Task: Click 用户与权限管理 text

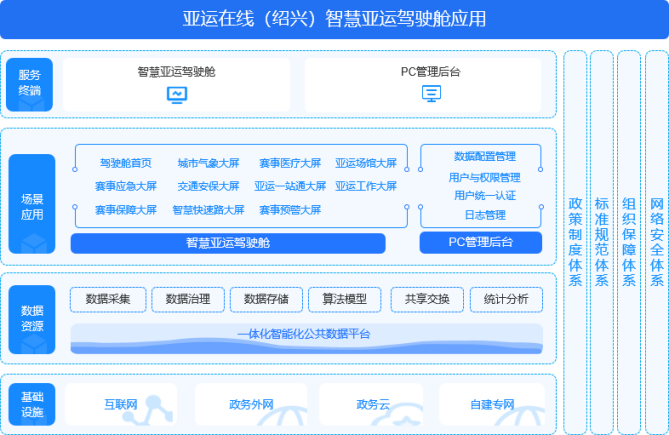Action: [485, 178]
